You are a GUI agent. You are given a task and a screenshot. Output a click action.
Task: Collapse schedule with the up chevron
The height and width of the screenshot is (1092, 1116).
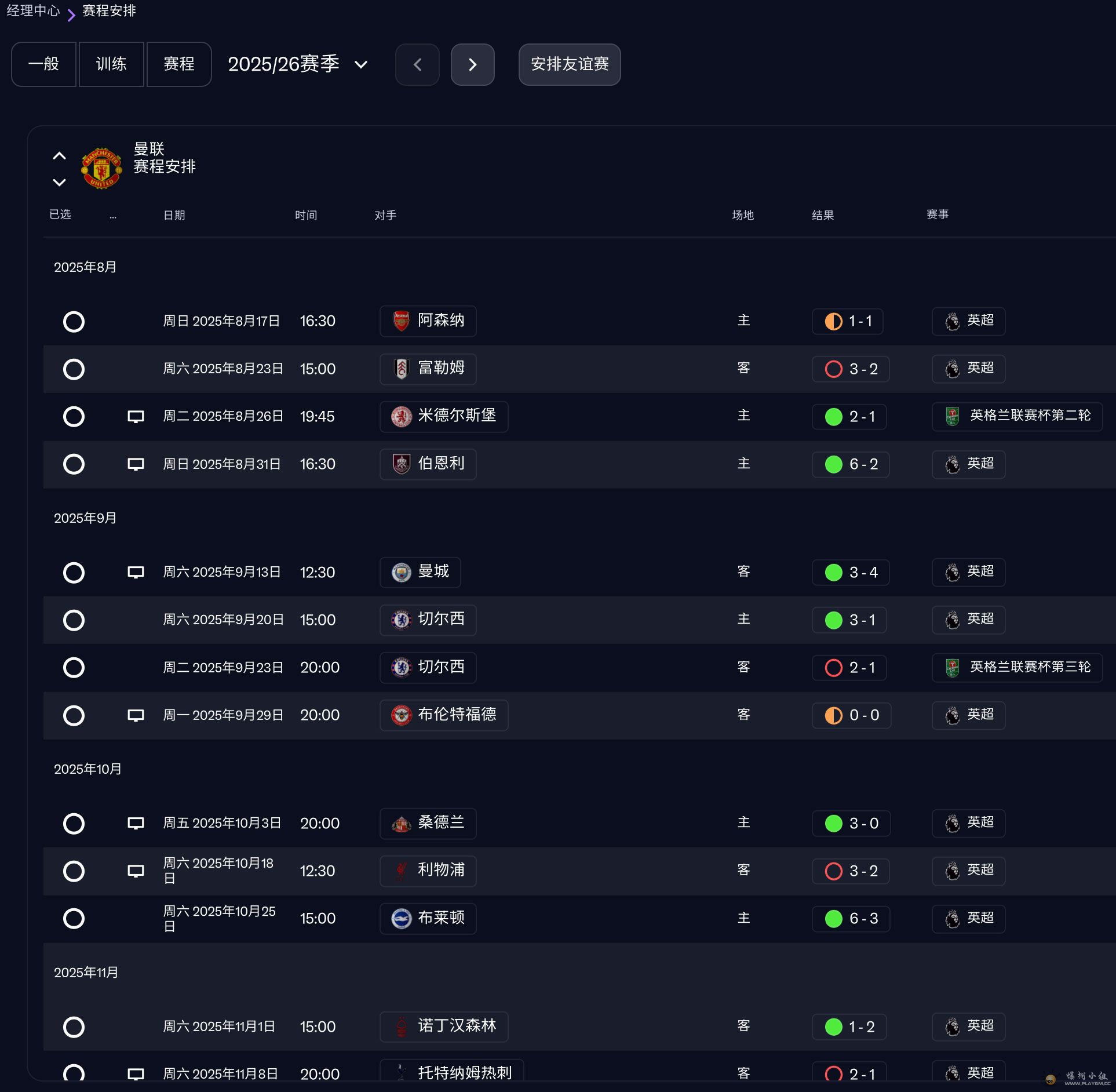tap(59, 156)
